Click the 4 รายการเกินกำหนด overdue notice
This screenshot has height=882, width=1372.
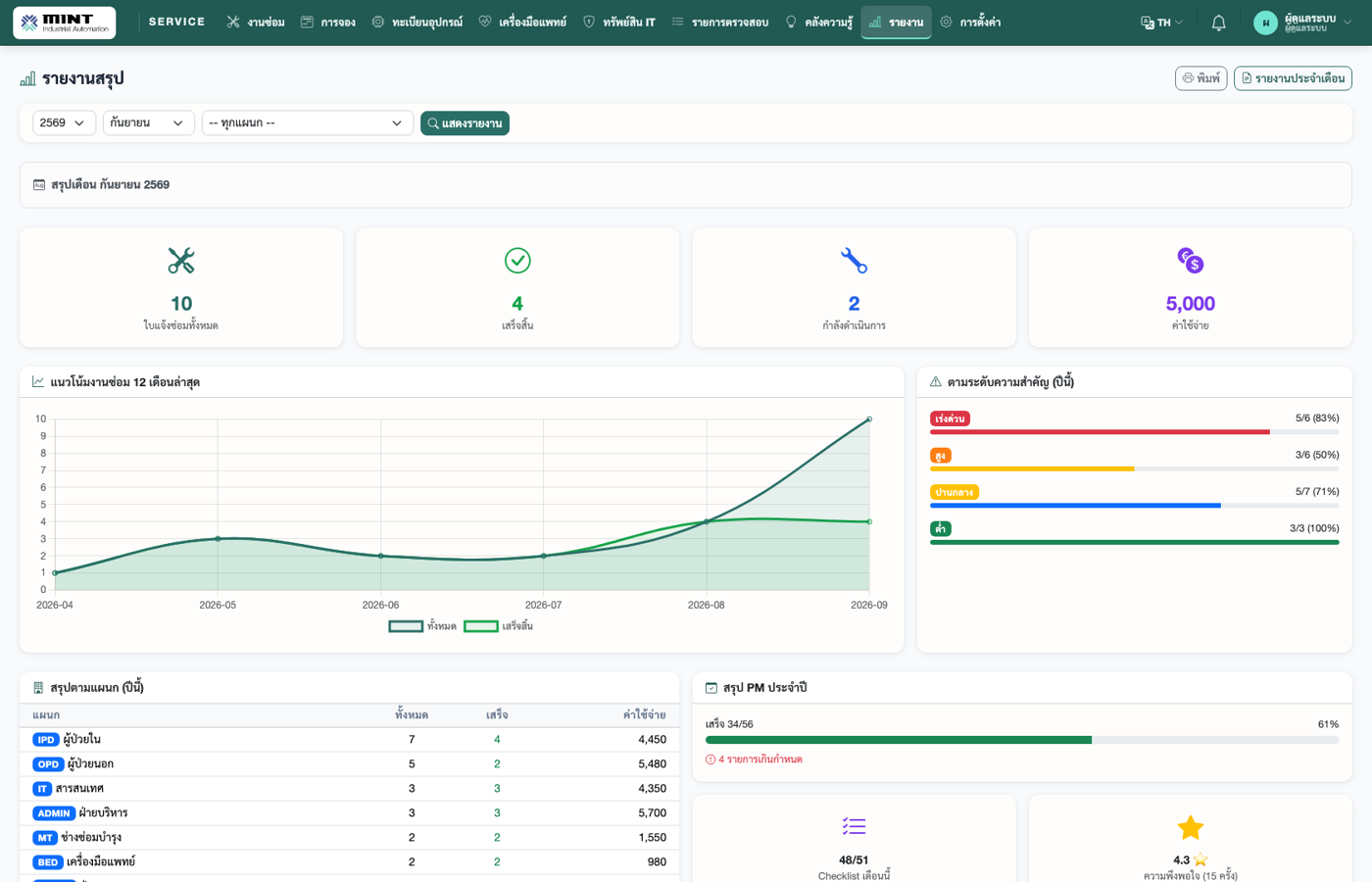point(754,759)
